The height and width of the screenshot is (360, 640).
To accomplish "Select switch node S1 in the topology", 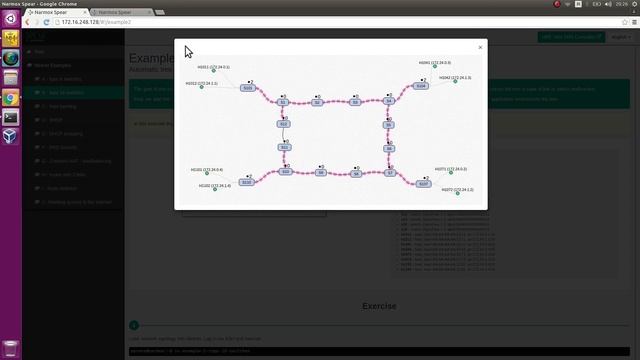I will point(283,102).
